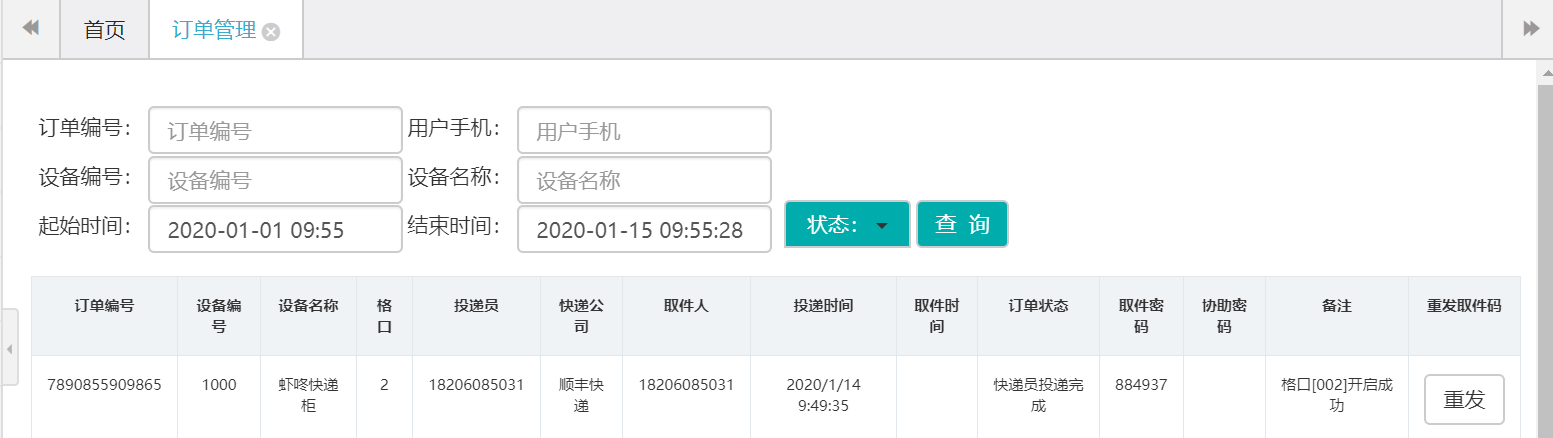The height and width of the screenshot is (438, 1553).
Task: Open the 结束时间 date picker field
Action: (644, 230)
